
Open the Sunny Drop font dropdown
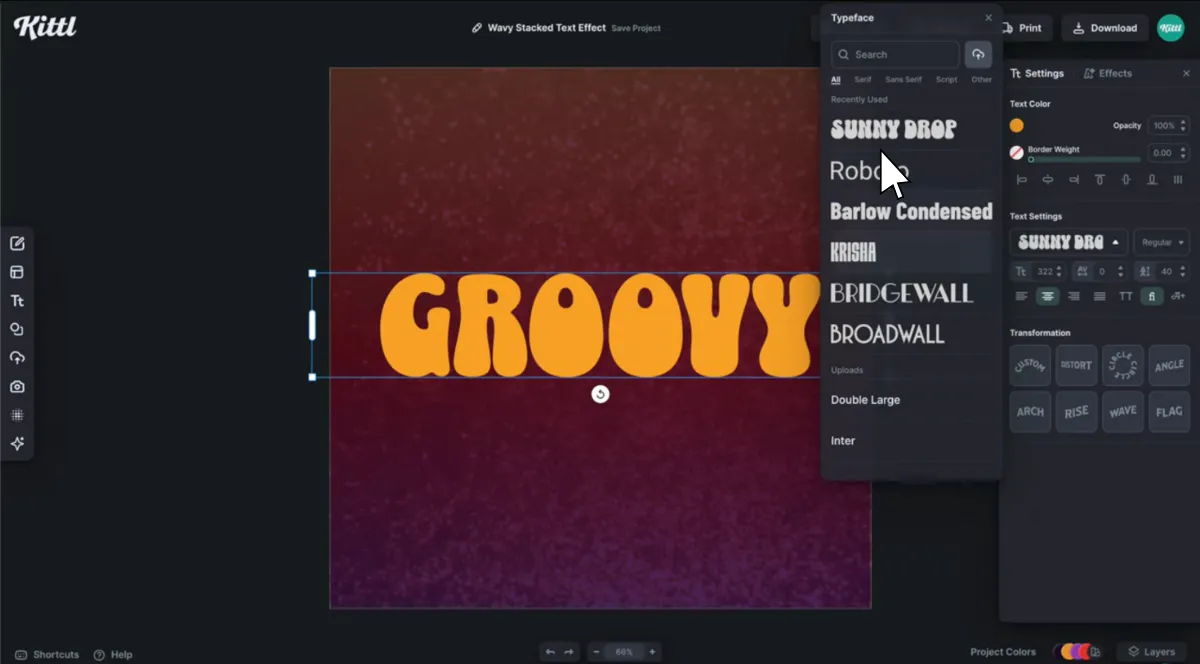1068,242
